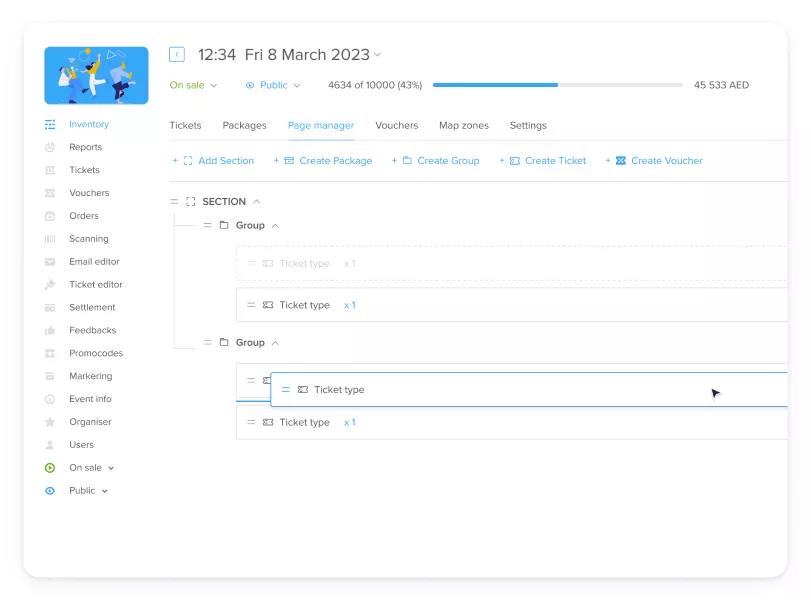Click the Event info icon in sidebar
Screen dimensions: 811x600
(x=50, y=399)
